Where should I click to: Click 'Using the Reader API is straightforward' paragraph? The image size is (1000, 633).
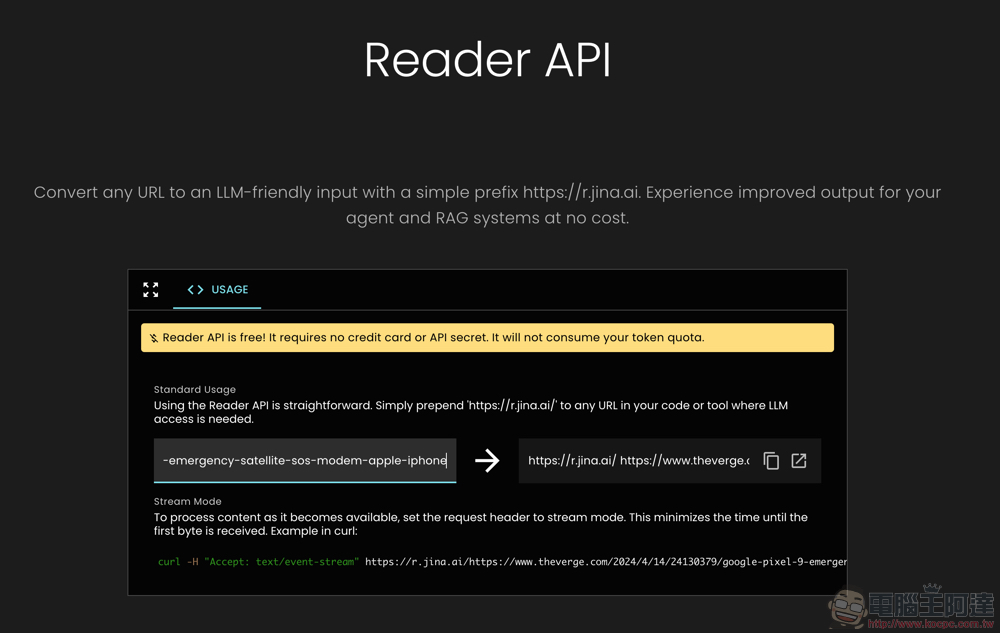point(471,412)
